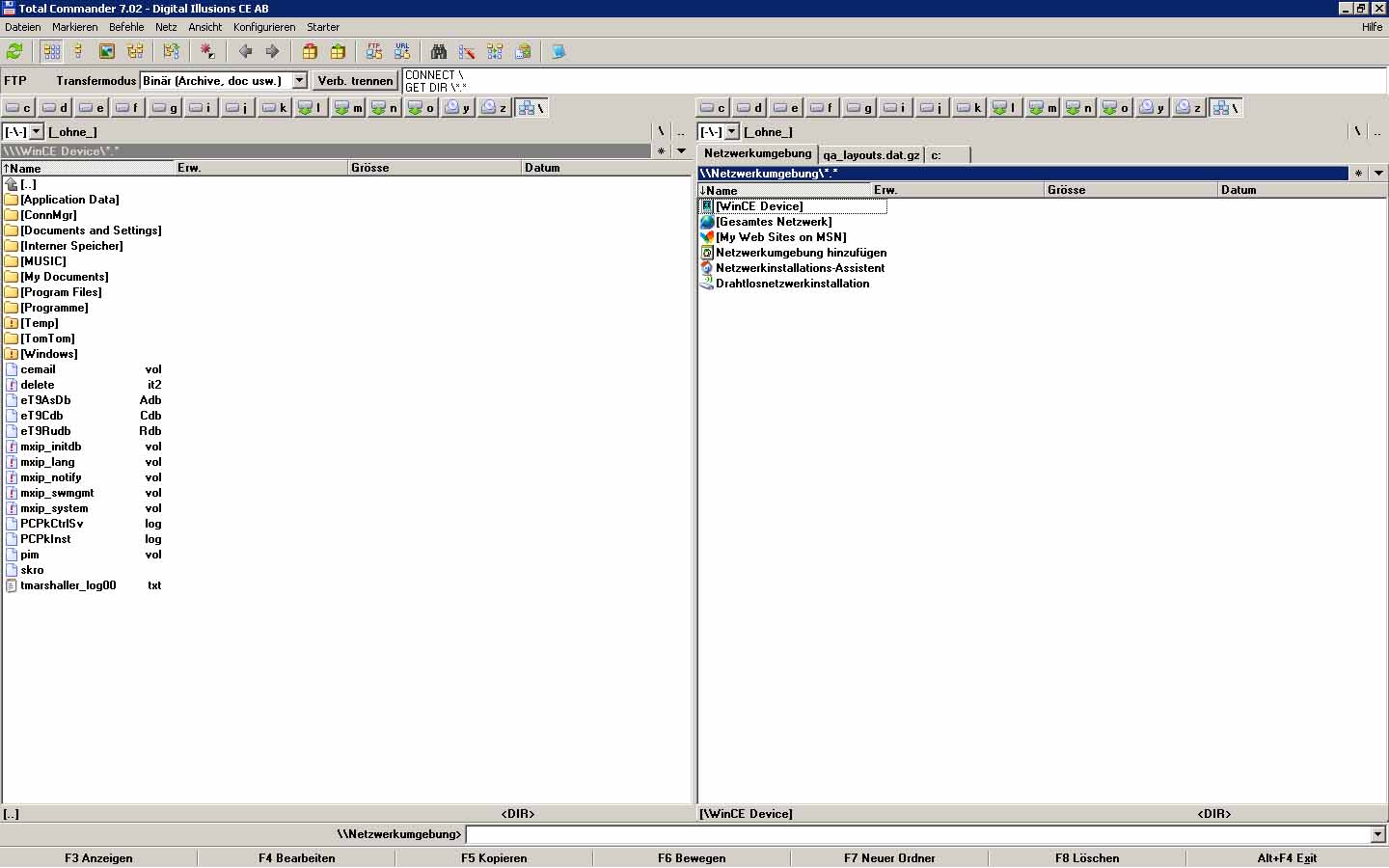1389x868 pixels.
Task: Select network neighborhood button in left drive bar
Action: pyautogui.click(x=531, y=107)
